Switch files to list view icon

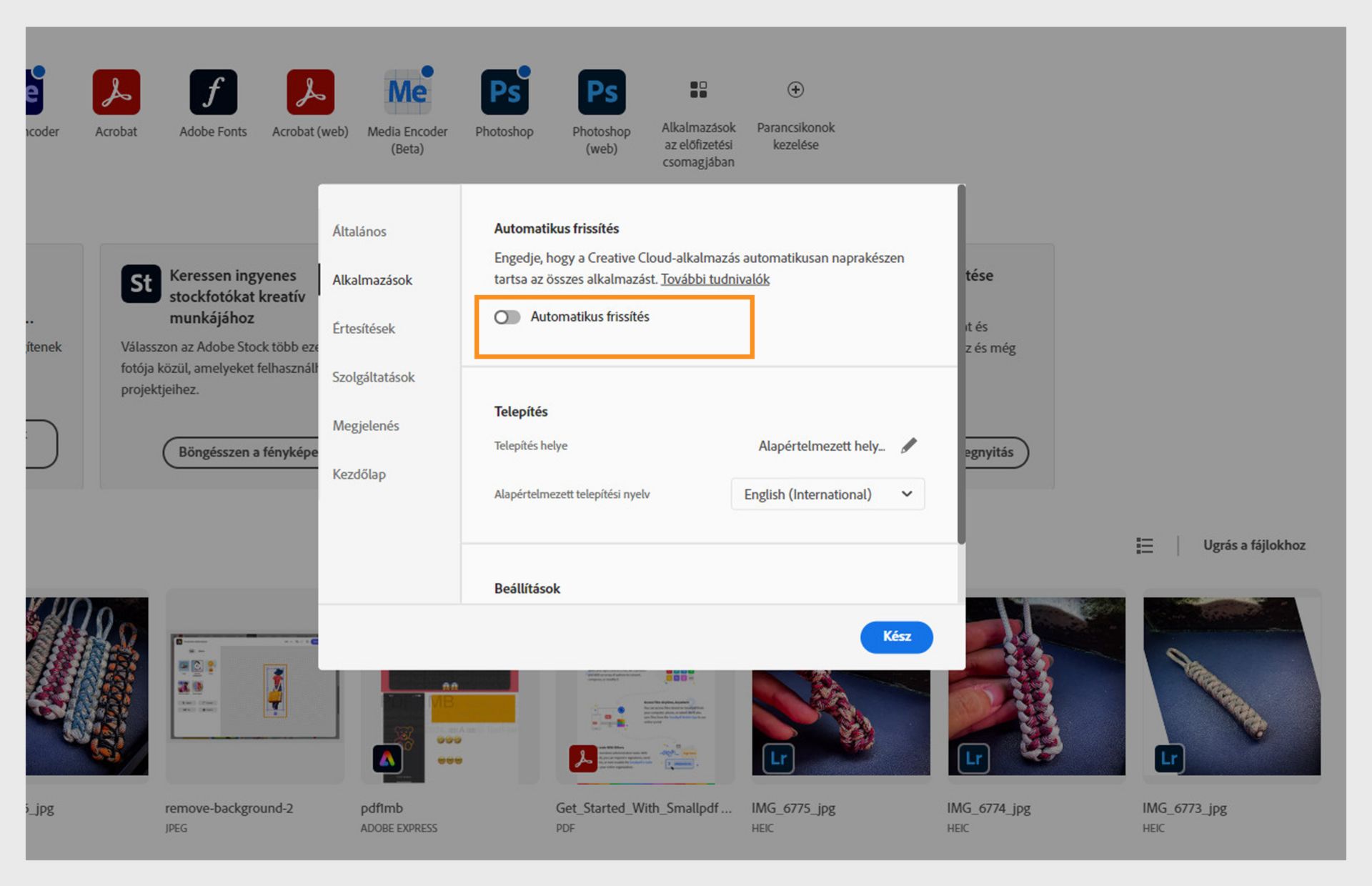click(1145, 545)
